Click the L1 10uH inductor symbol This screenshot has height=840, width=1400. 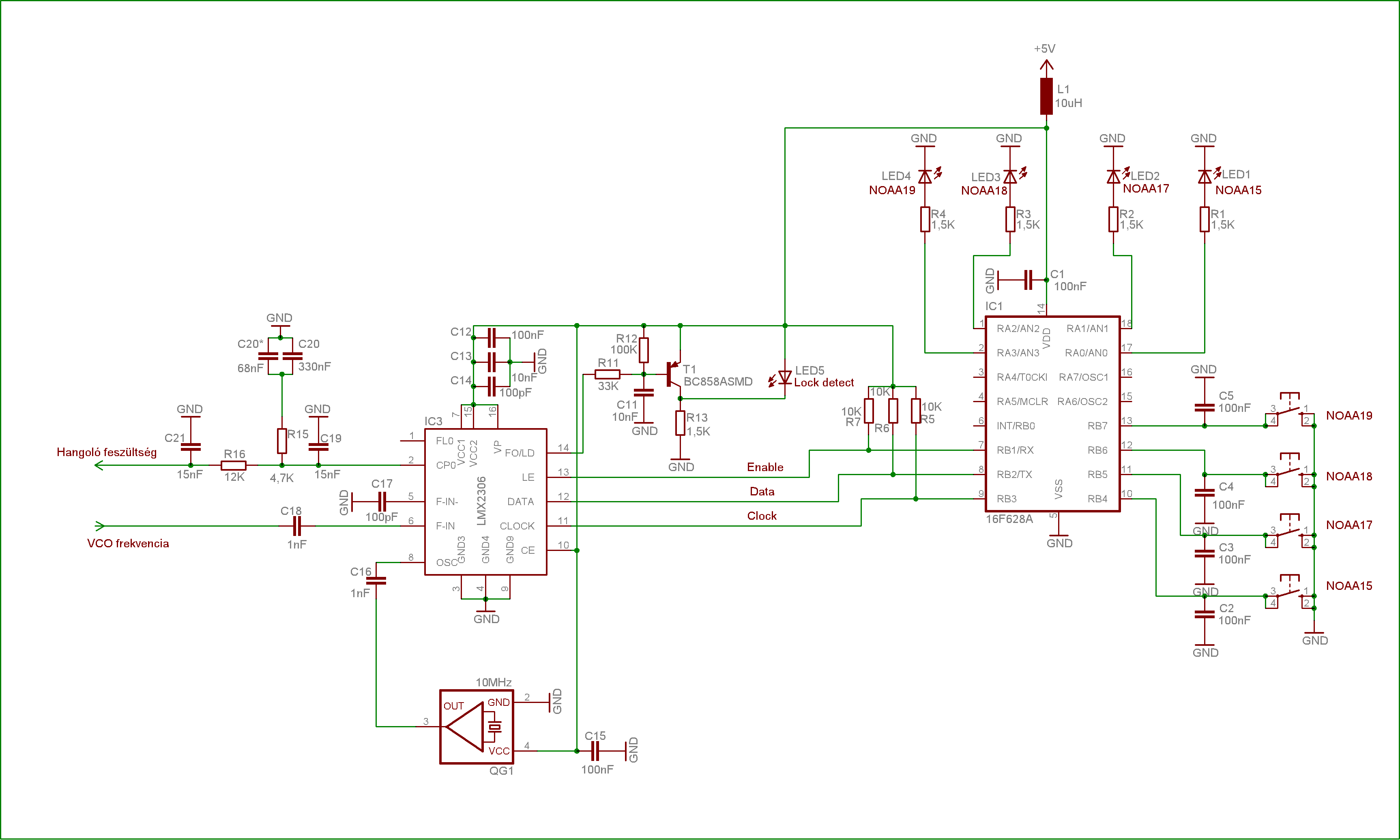click(1046, 96)
